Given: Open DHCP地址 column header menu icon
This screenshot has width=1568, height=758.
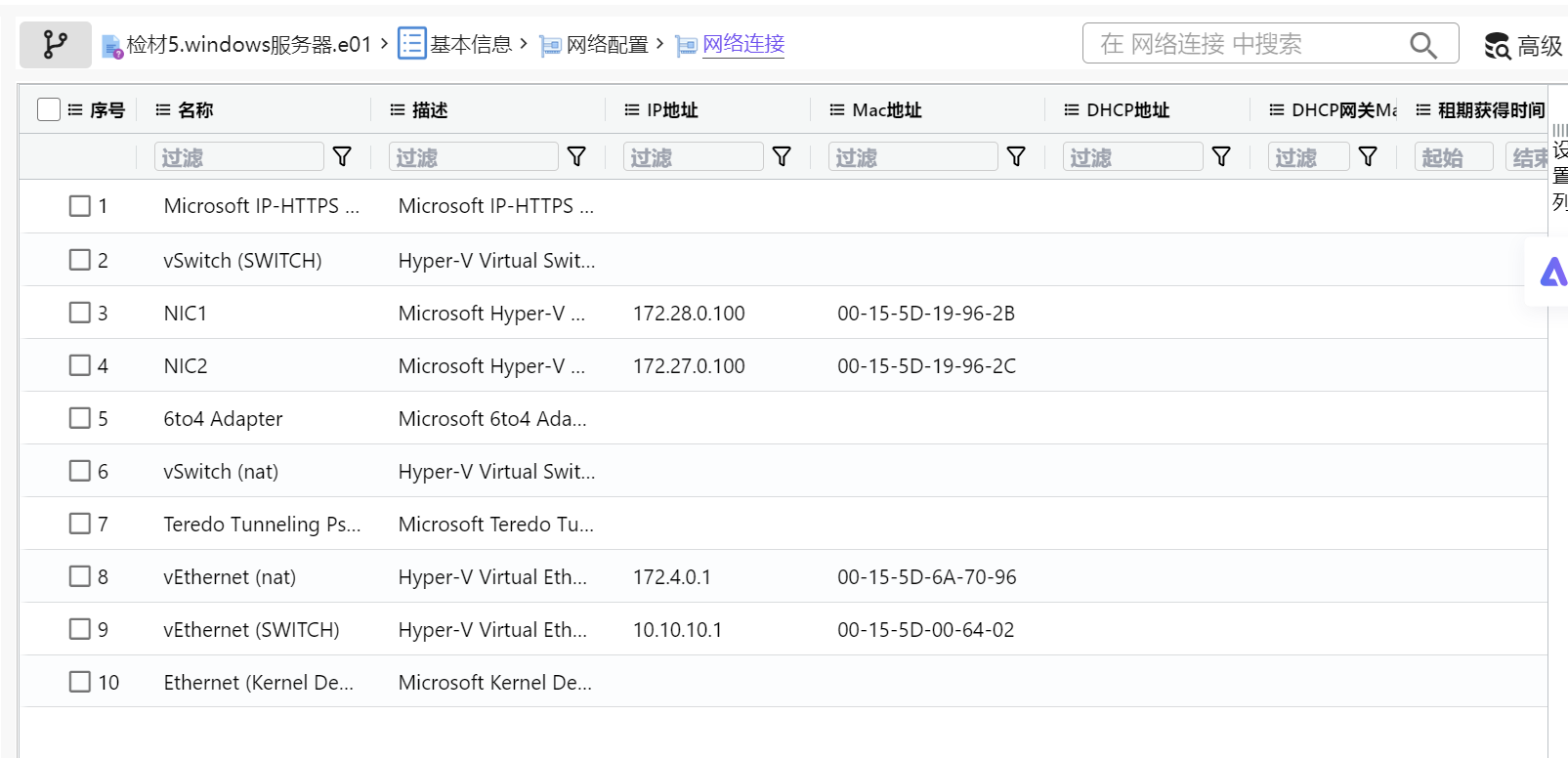Looking at the screenshot, I should click(x=1072, y=110).
